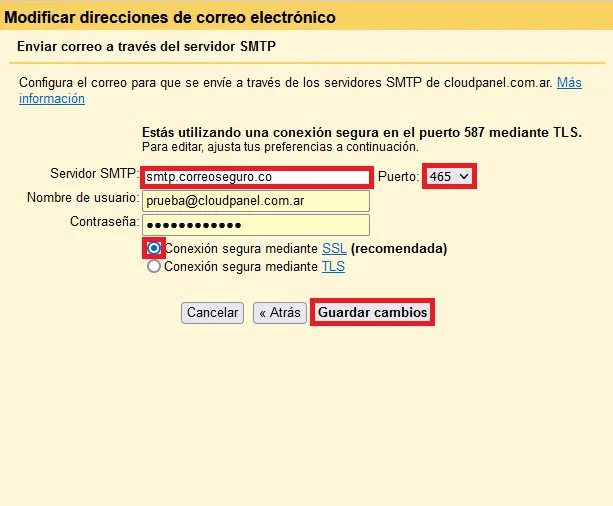Click the Cancelar button
Viewport: 613px width, 506px height.
point(212,313)
